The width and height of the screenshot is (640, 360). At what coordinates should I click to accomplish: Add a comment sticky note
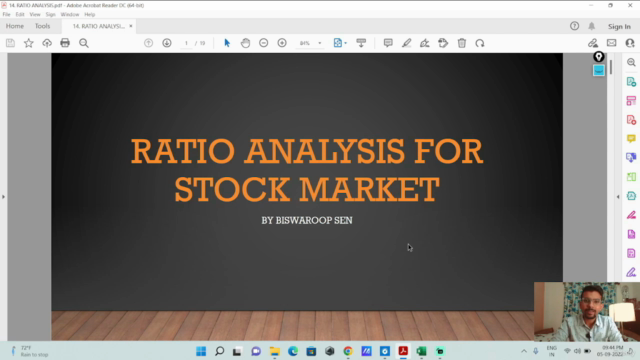(x=388, y=43)
